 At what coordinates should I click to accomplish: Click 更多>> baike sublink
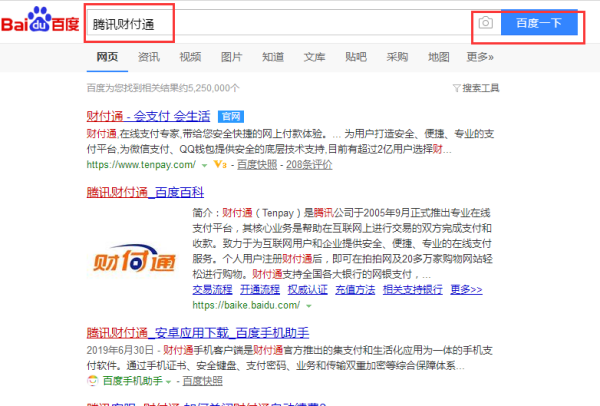coord(466,290)
